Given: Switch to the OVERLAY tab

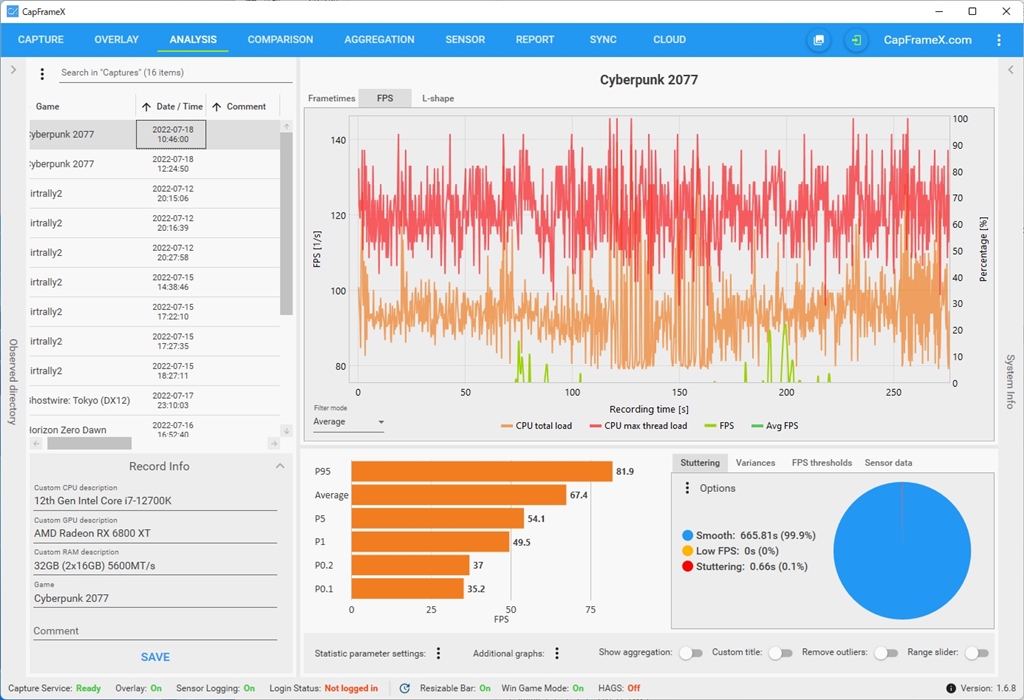Looking at the screenshot, I should pos(116,40).
